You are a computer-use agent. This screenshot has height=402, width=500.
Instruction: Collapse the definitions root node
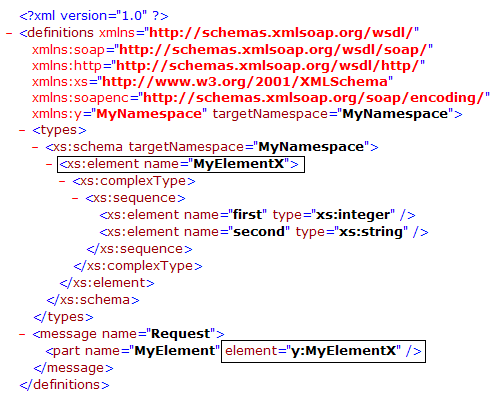[x=9, y=33]
